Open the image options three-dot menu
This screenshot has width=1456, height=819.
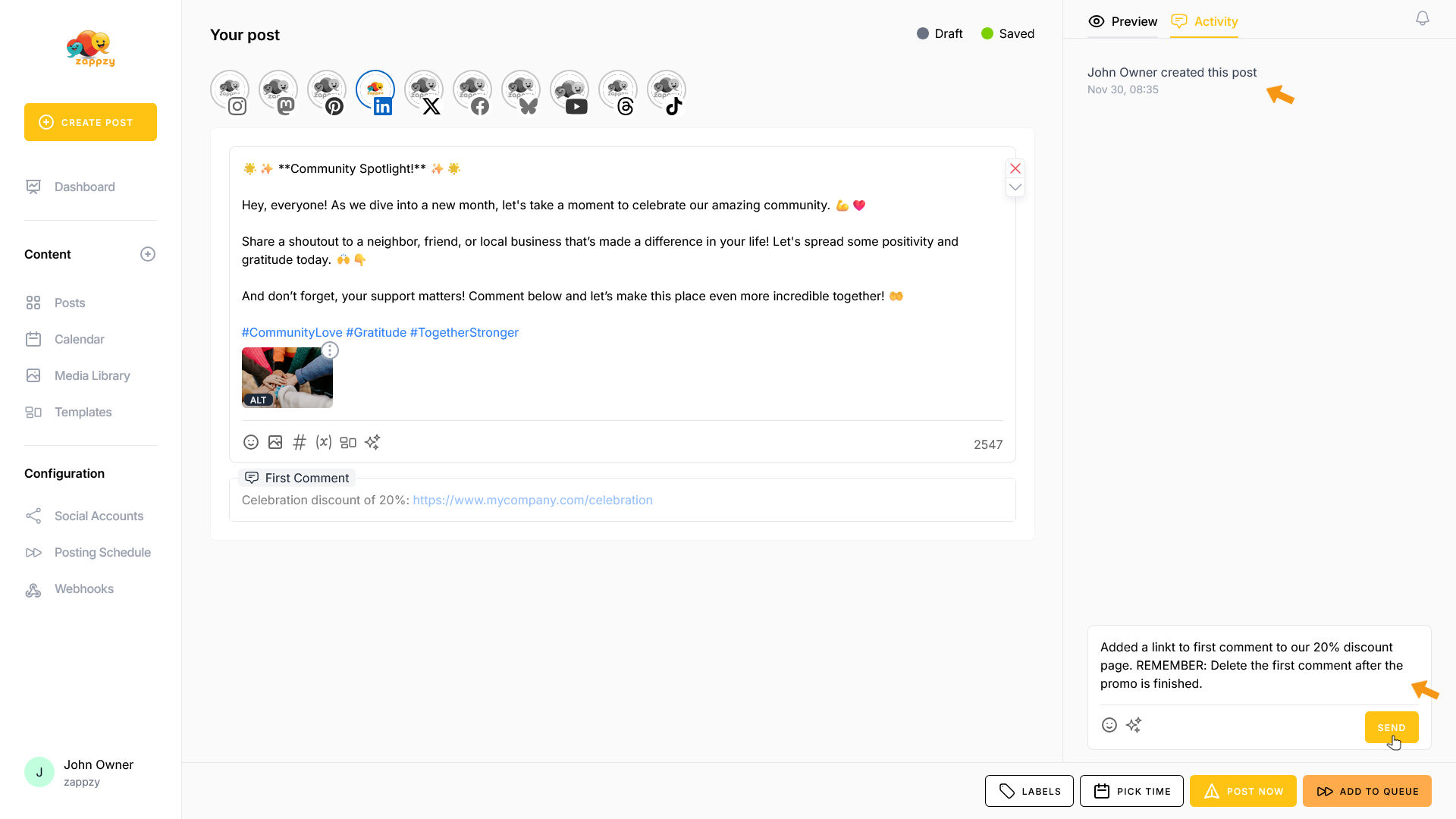[x=330, y=350]
